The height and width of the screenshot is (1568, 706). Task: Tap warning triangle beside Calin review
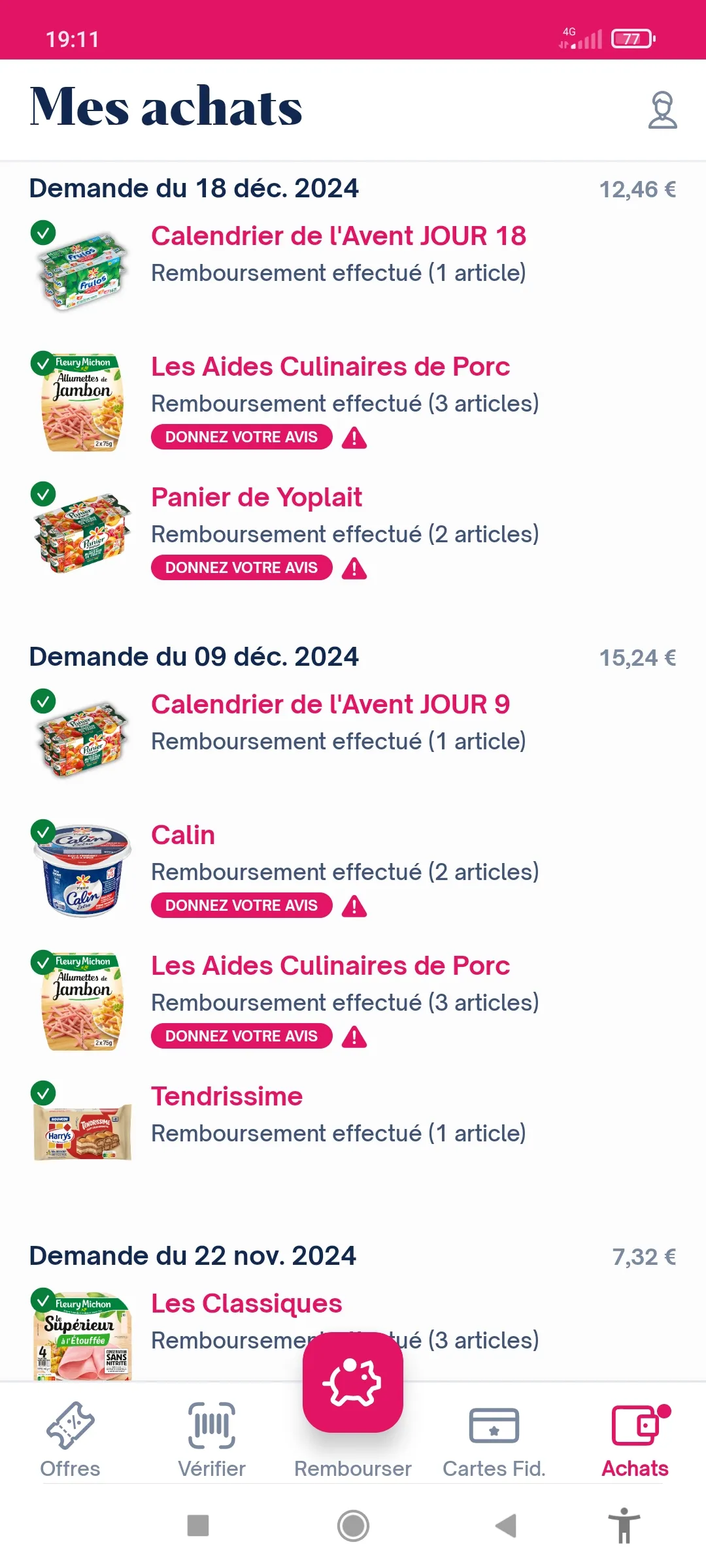pos(354,906)
